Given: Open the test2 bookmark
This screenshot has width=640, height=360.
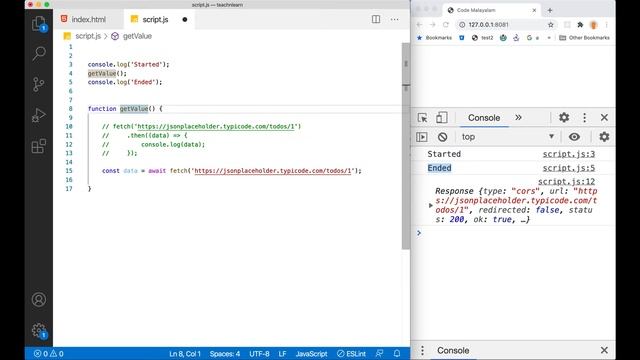Looking at the screenshot, I should point(482,38).
